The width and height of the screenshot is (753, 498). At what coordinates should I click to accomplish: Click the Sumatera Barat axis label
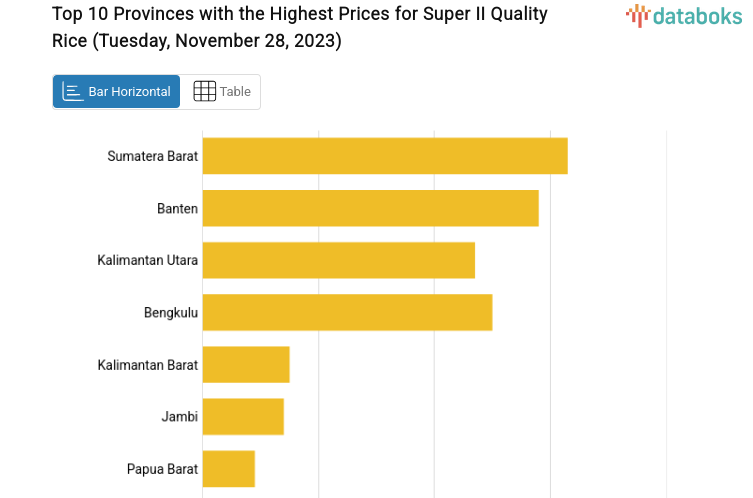point(153,156)
